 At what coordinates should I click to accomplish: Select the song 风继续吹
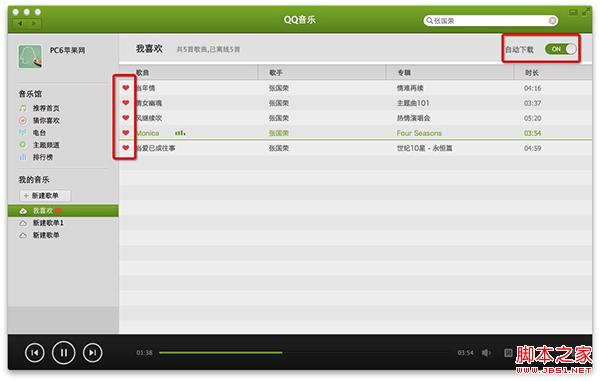[x=149, y=118]
